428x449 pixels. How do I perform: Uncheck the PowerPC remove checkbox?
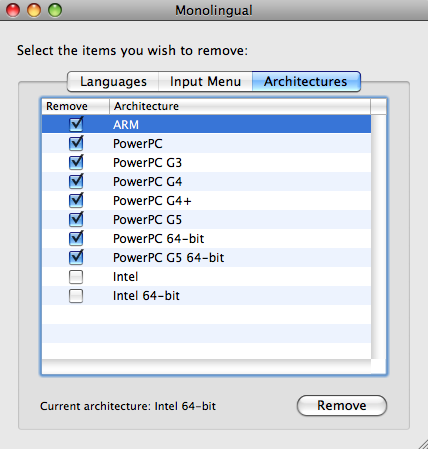click(76, 144)
